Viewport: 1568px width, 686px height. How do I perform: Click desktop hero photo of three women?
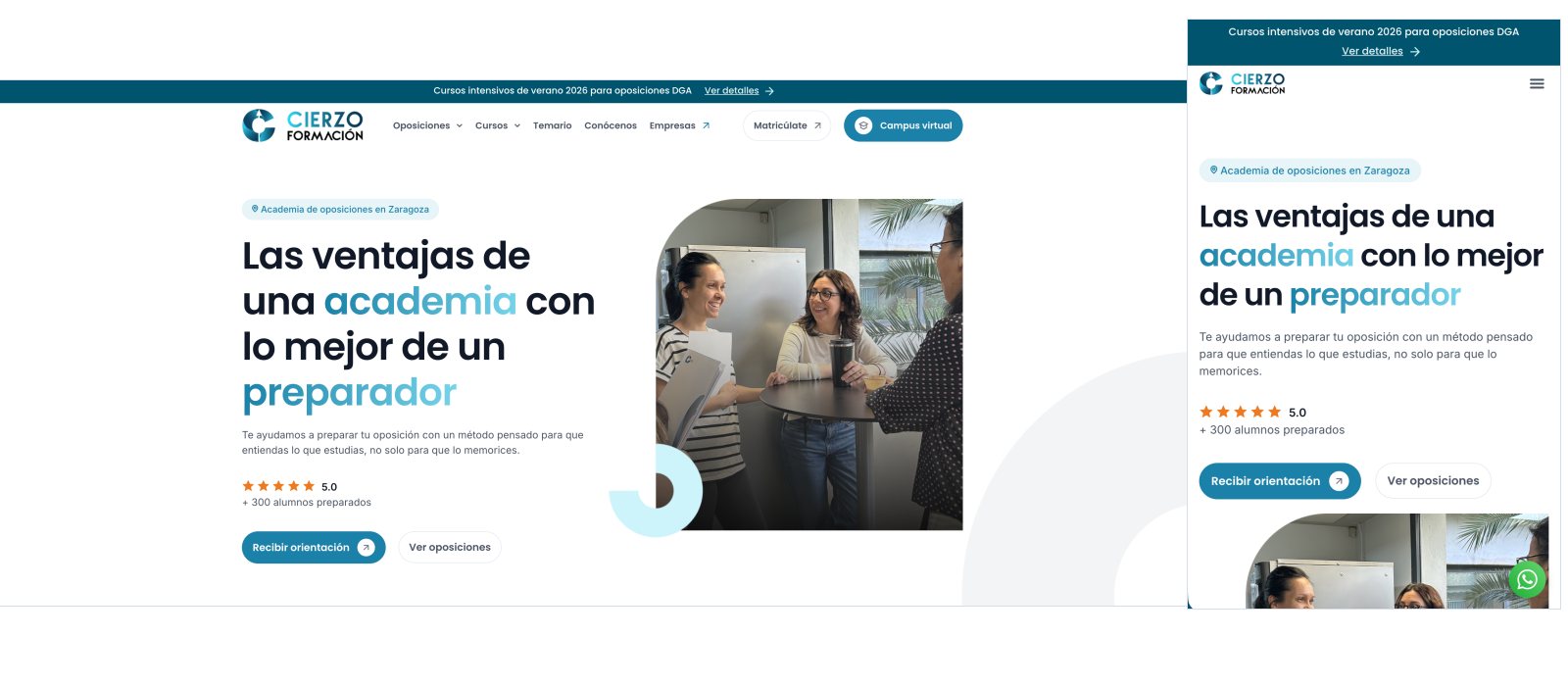pyautogui.click(x=809, y=365)
